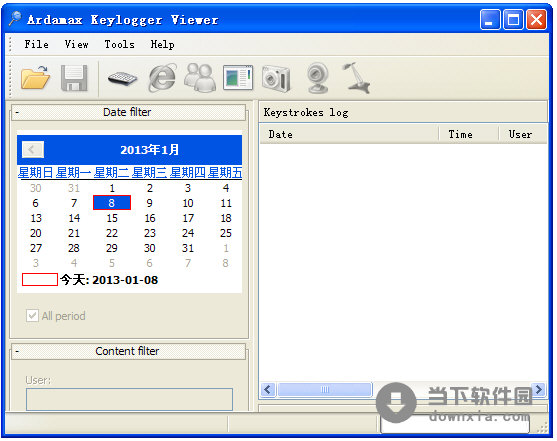Click the User input field
This screenshot has width=557, height=441.
click(129, 399)
